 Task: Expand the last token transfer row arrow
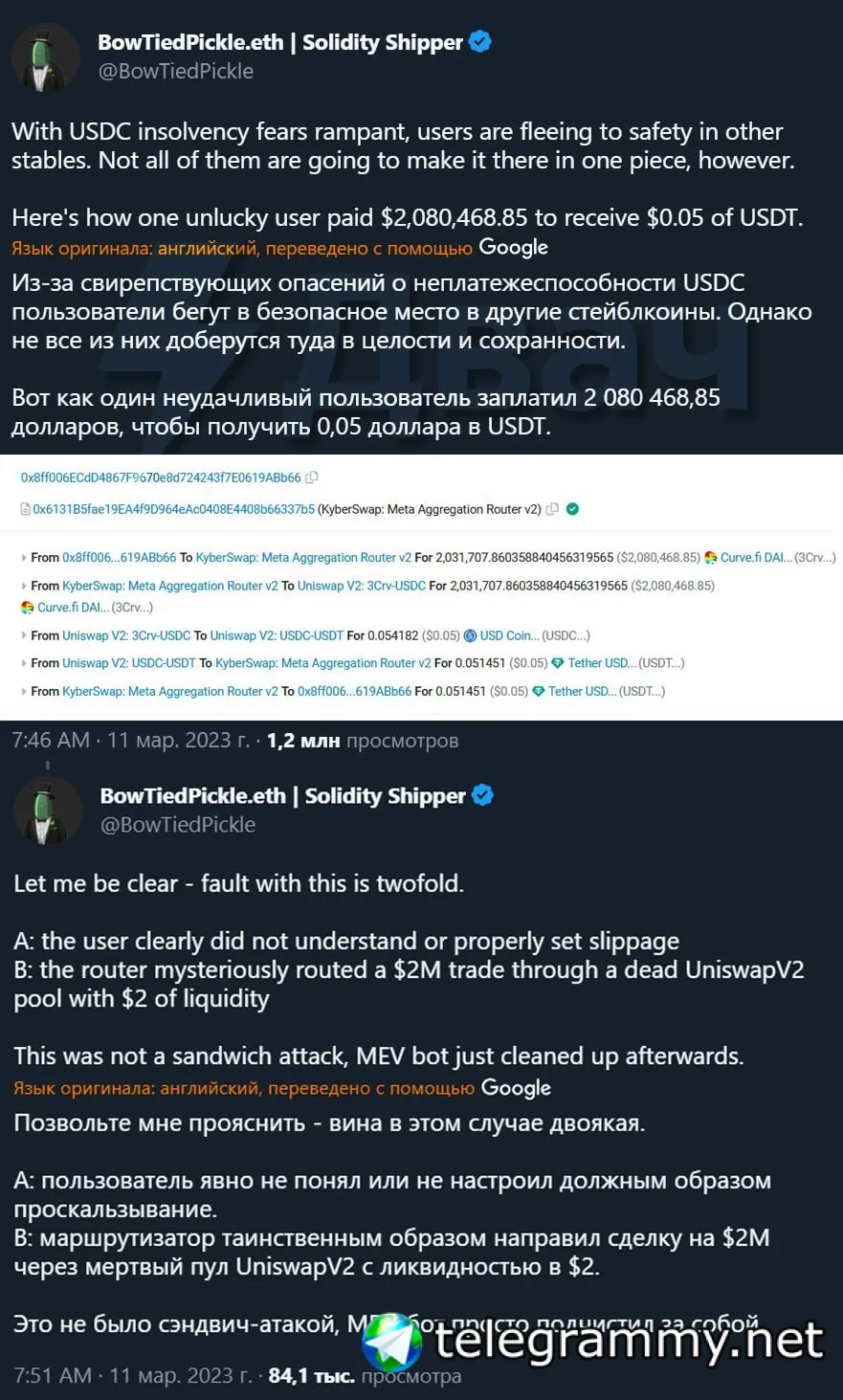tap(24, 691)
